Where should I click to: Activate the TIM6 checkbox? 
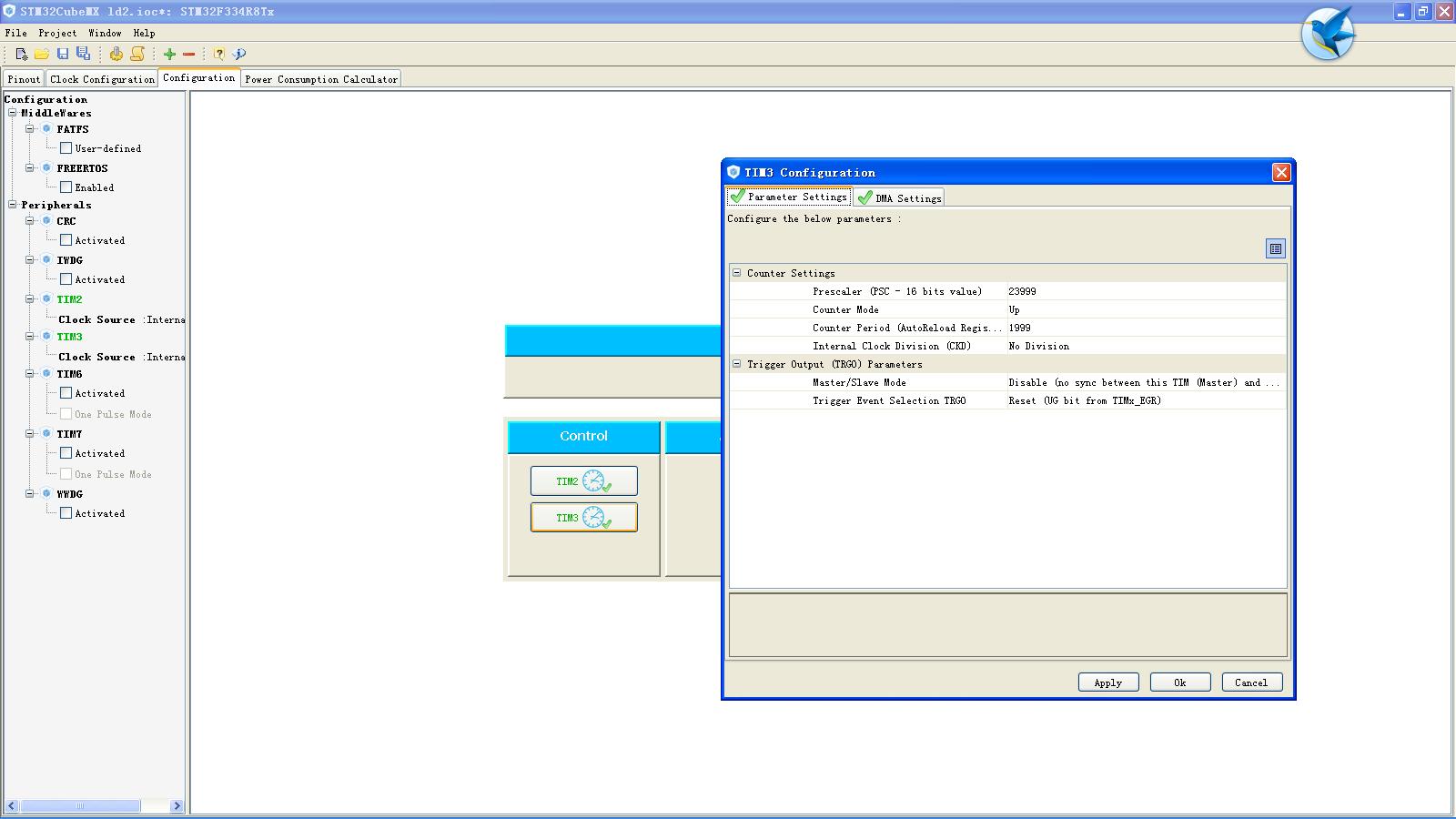click(x=66, y=393)
